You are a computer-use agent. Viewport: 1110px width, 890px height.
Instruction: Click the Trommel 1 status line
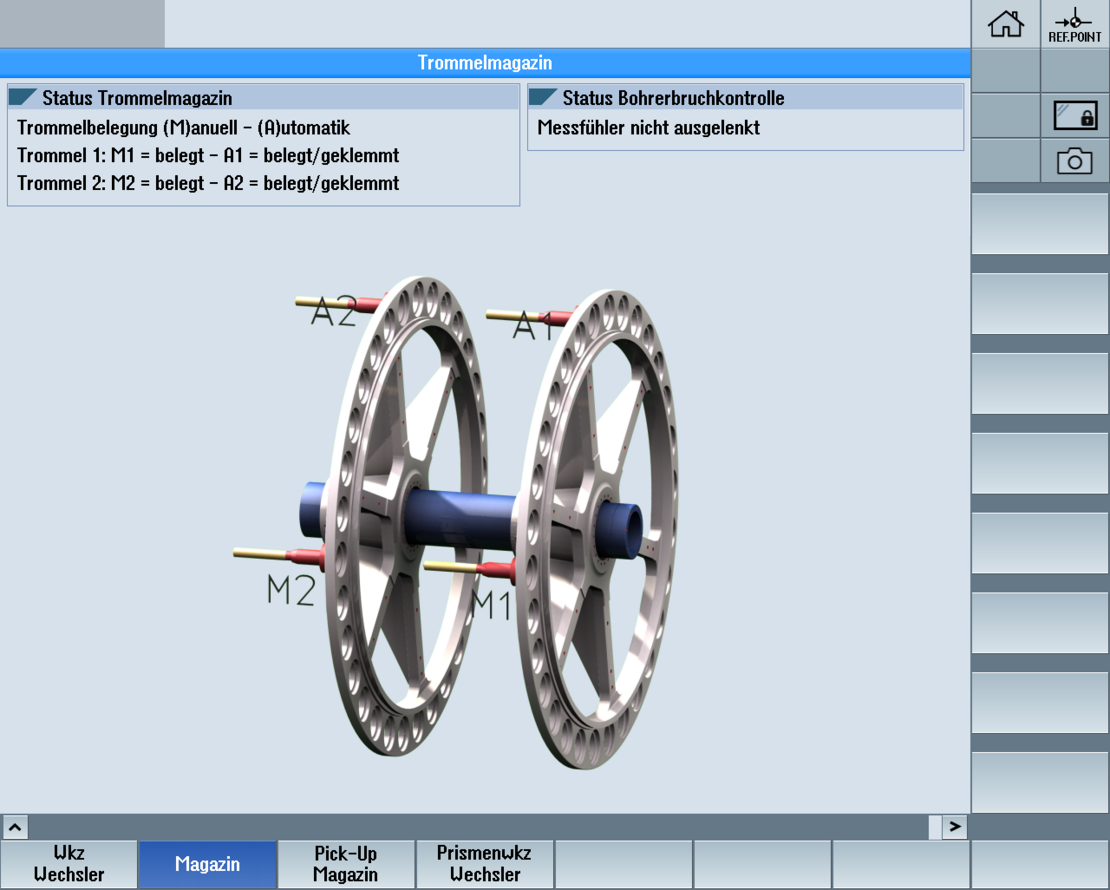pyautogui.click(x=208, y=155)
